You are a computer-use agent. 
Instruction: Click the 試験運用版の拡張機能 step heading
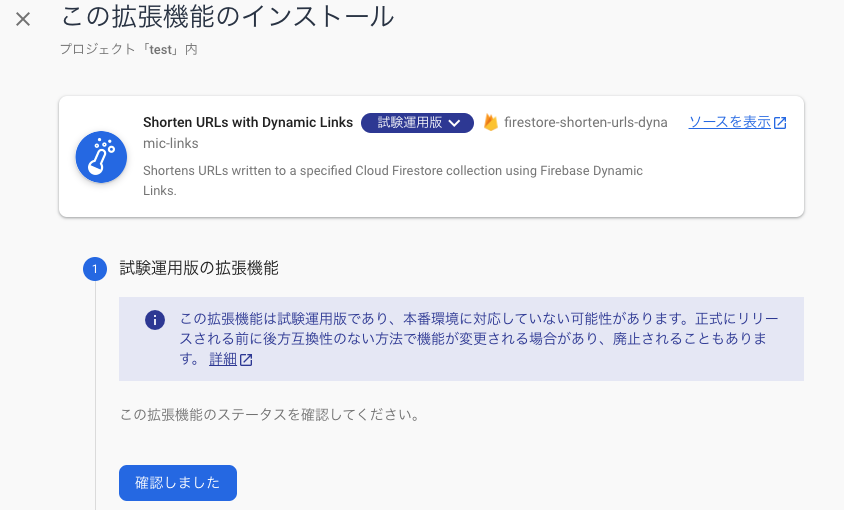pos(199,268)
